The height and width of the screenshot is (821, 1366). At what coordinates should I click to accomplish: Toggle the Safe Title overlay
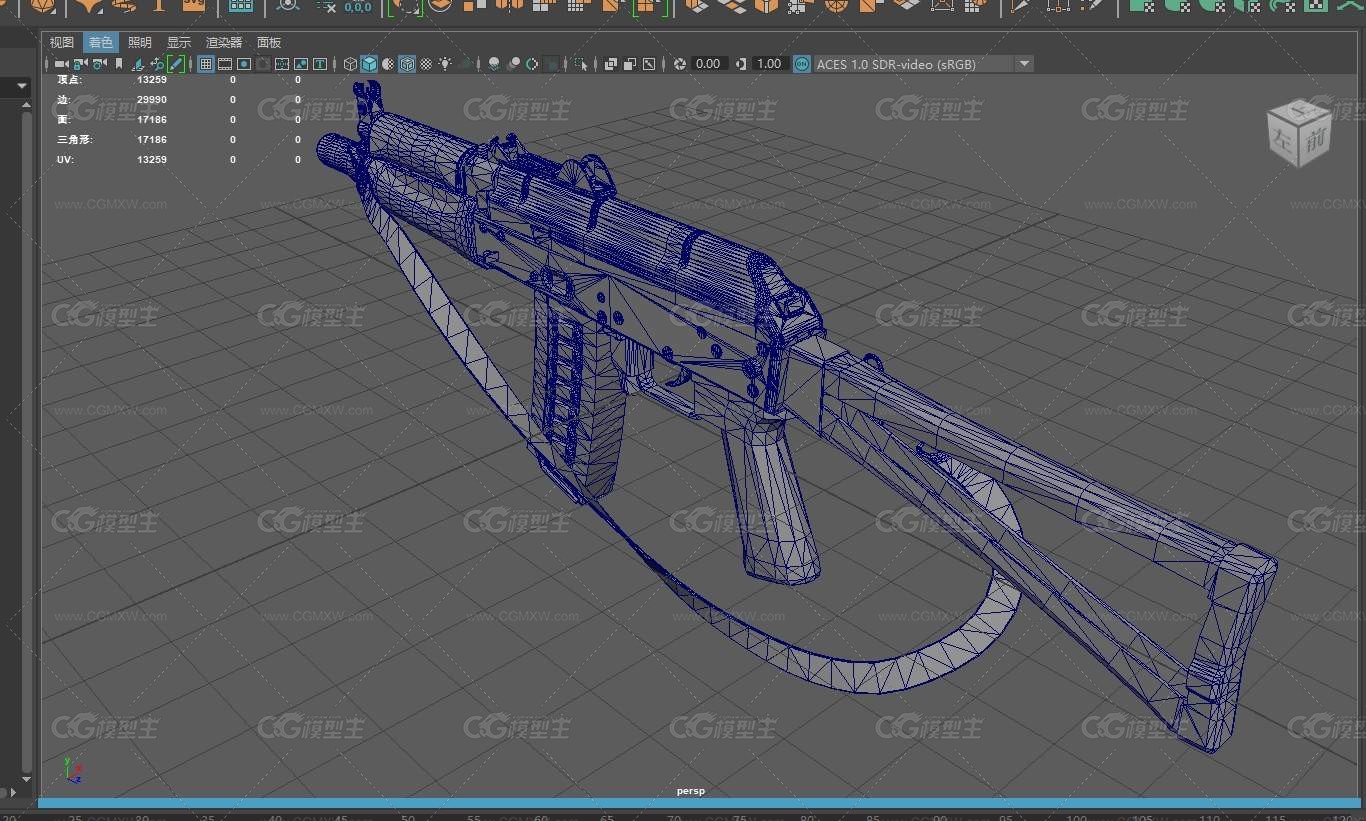[x=320, y=64]
